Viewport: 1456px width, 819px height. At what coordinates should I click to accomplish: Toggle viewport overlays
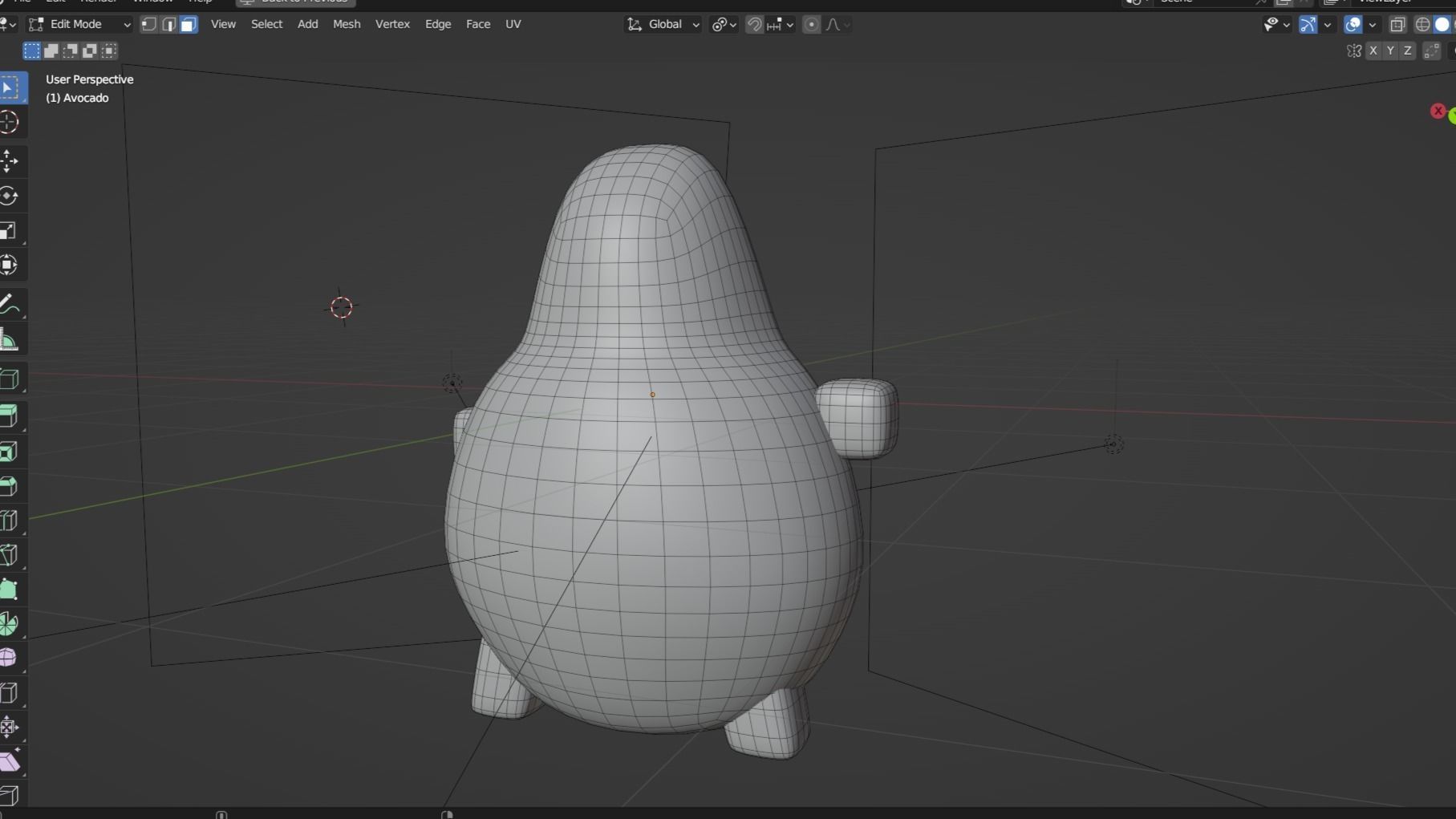1353,24
